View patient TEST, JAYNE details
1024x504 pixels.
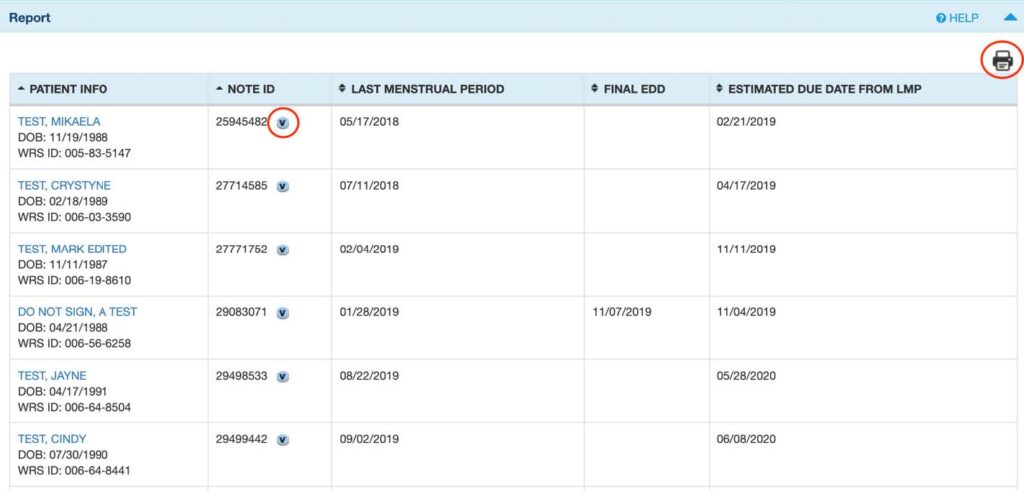52,376
